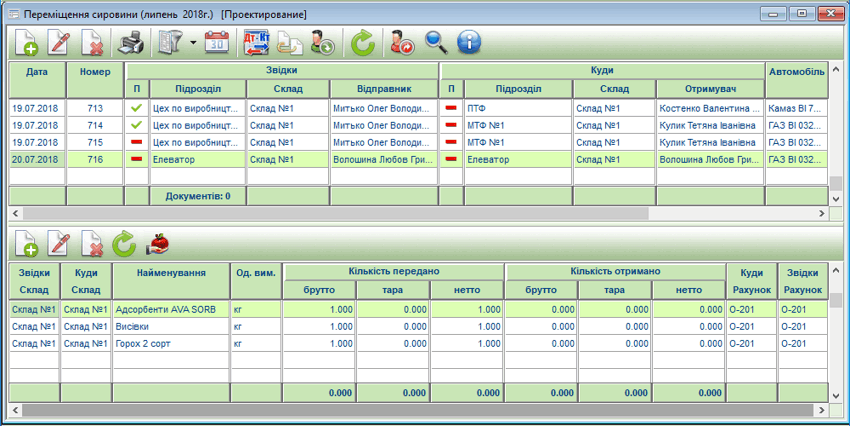Expand the filter dropdown arrow in the top toolbar

click(191, 42)
